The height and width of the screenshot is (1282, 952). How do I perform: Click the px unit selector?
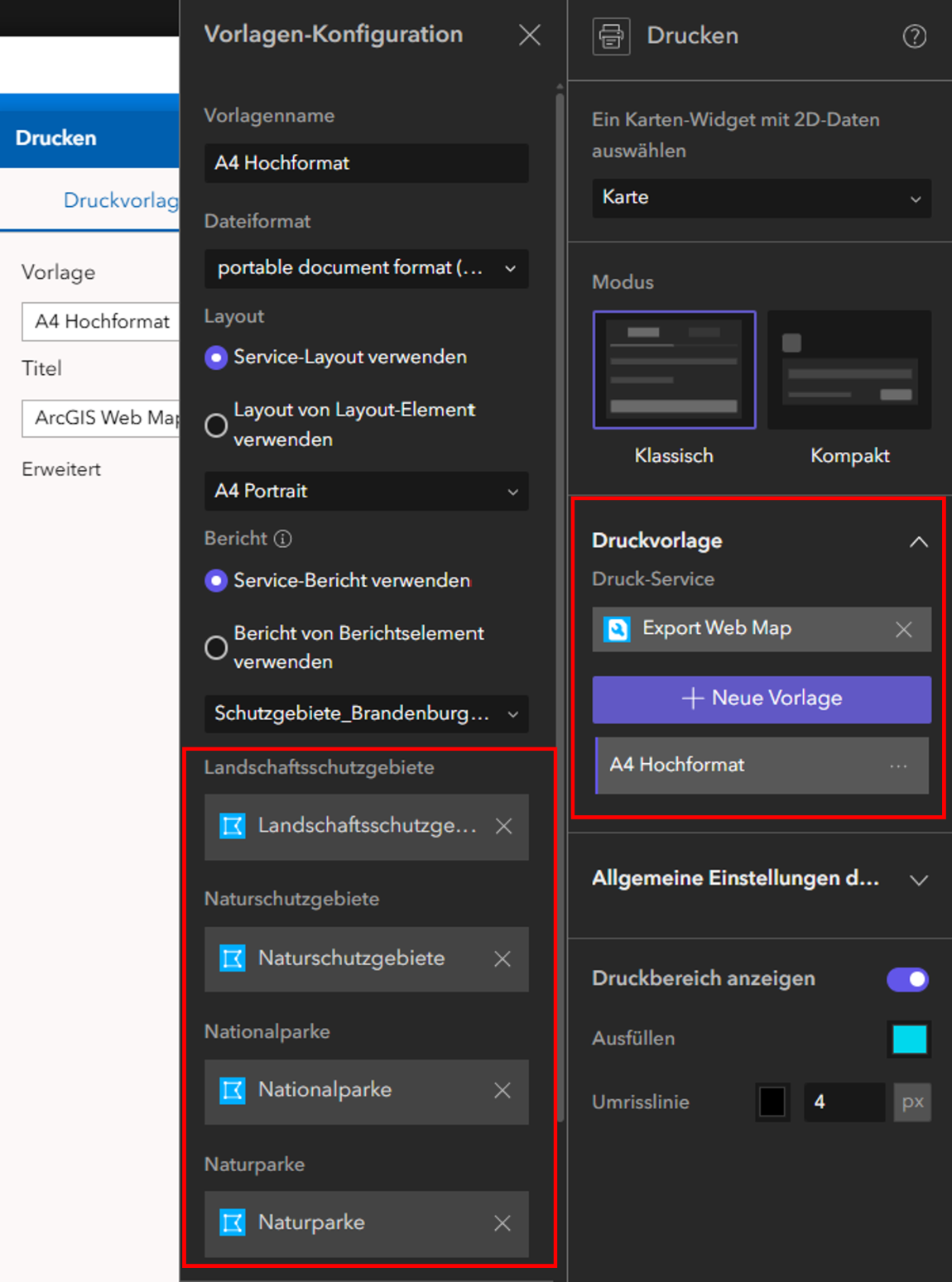pyautogui.click(x=912, y=1102)
